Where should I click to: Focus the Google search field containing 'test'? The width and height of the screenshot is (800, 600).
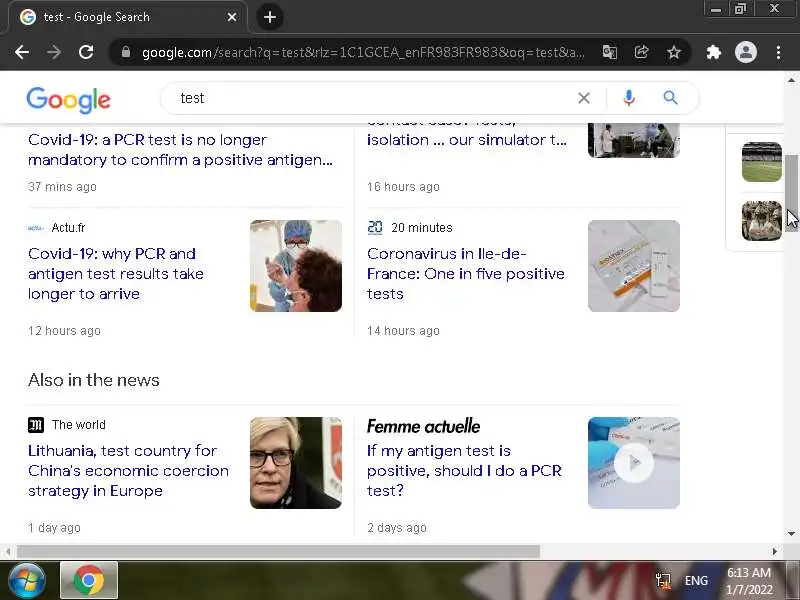click(x=372, y=98)
